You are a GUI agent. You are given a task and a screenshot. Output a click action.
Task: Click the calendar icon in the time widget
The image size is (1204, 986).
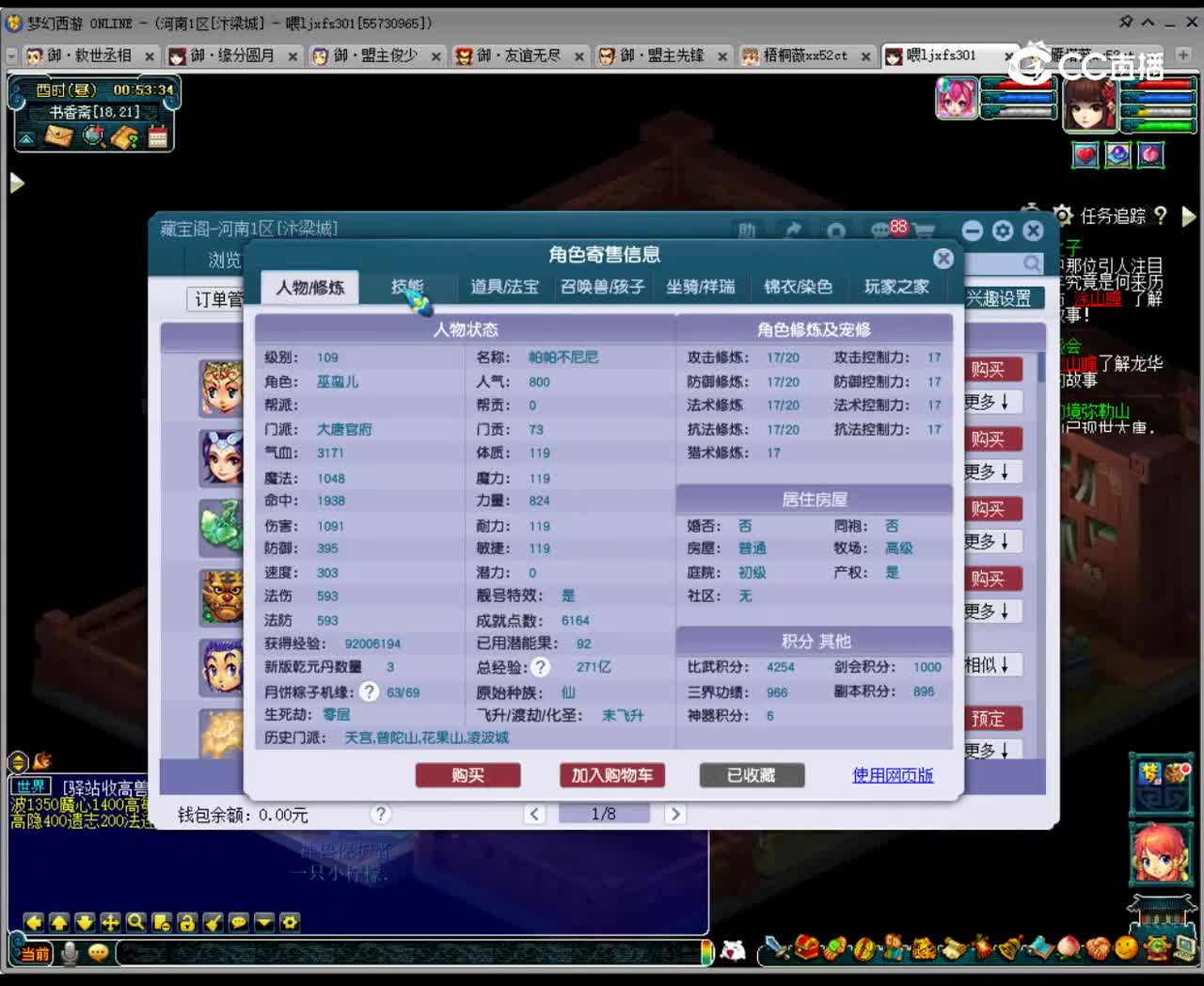click(158, 136)
